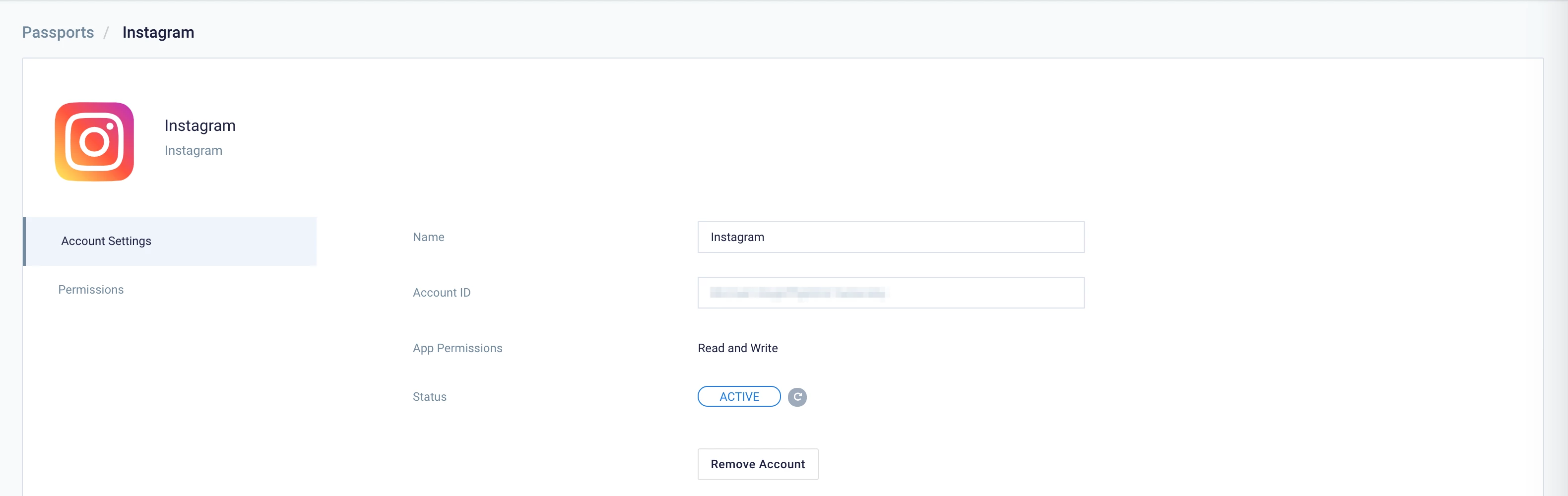This screenshot has width=1568, height=496.
Task: Click the ACTIVE status badge
Action: [739, 397]
